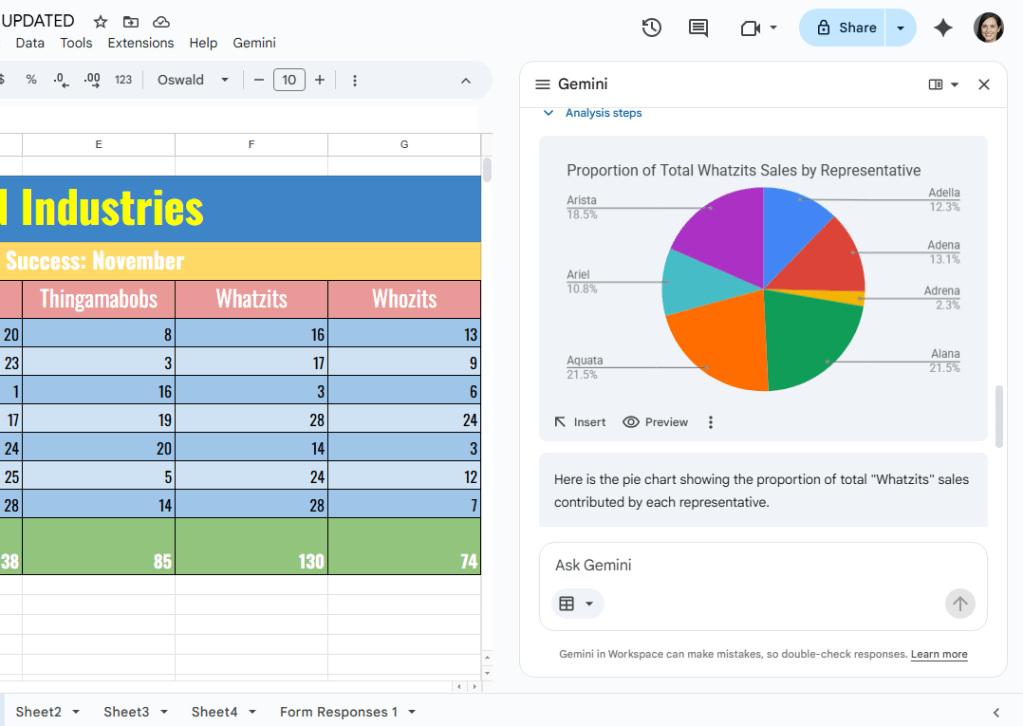The width and height of the screenshot is (1023, 726).
Task: Open the video call options dropdown
Action: 773,27
